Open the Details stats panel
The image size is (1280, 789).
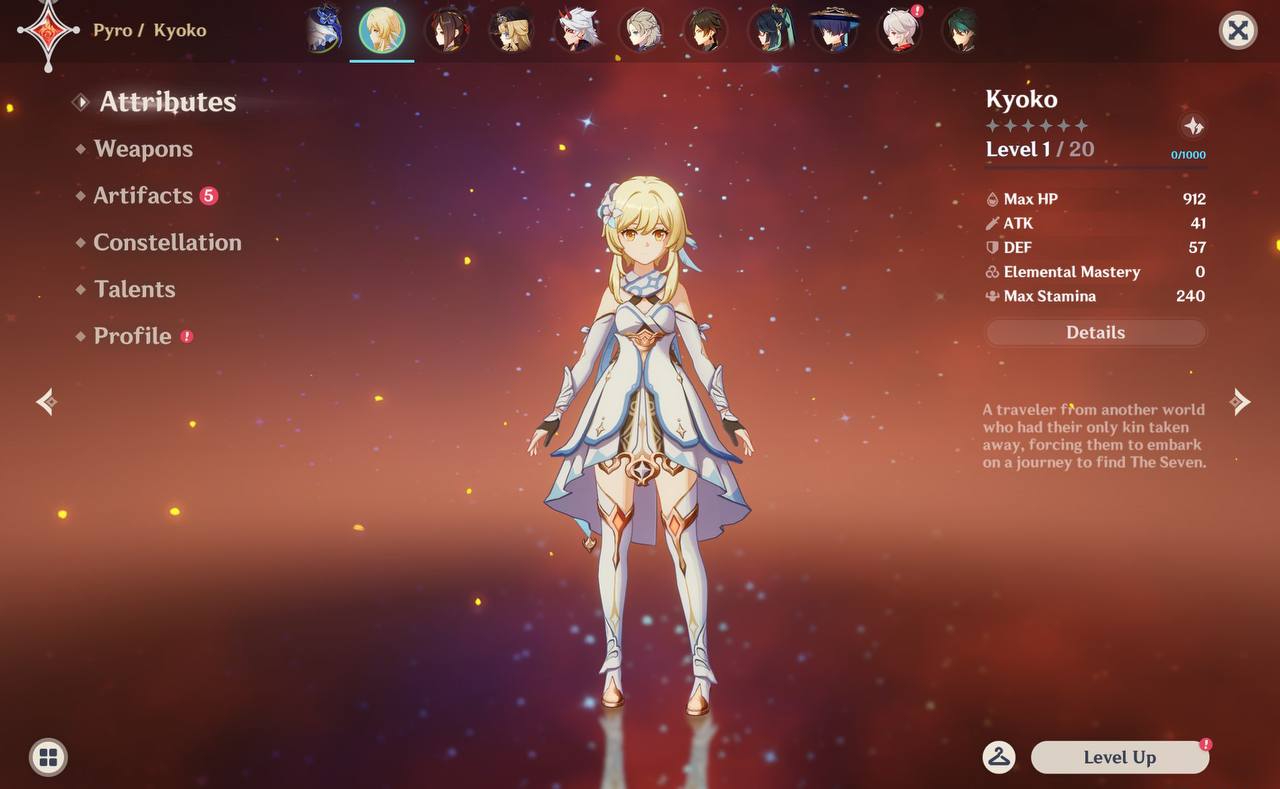coord(1096,333)
